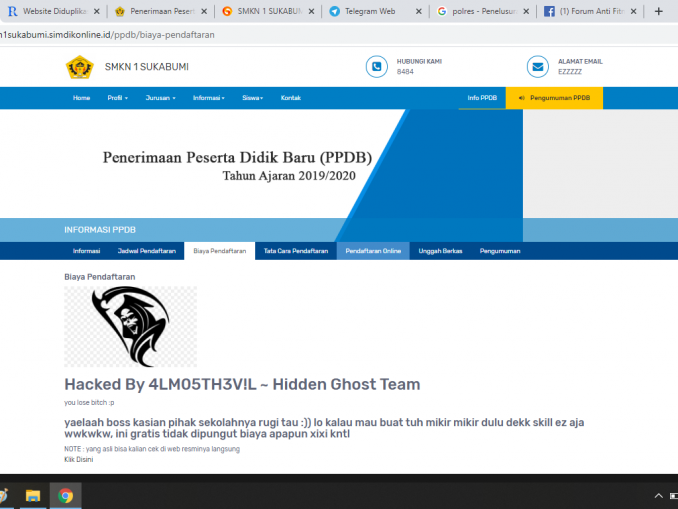Viewport: 678px width, 509px height.
Task: Select the Tata Cara Pendaftaran sub-tab
Action: [x=296, y=251]
